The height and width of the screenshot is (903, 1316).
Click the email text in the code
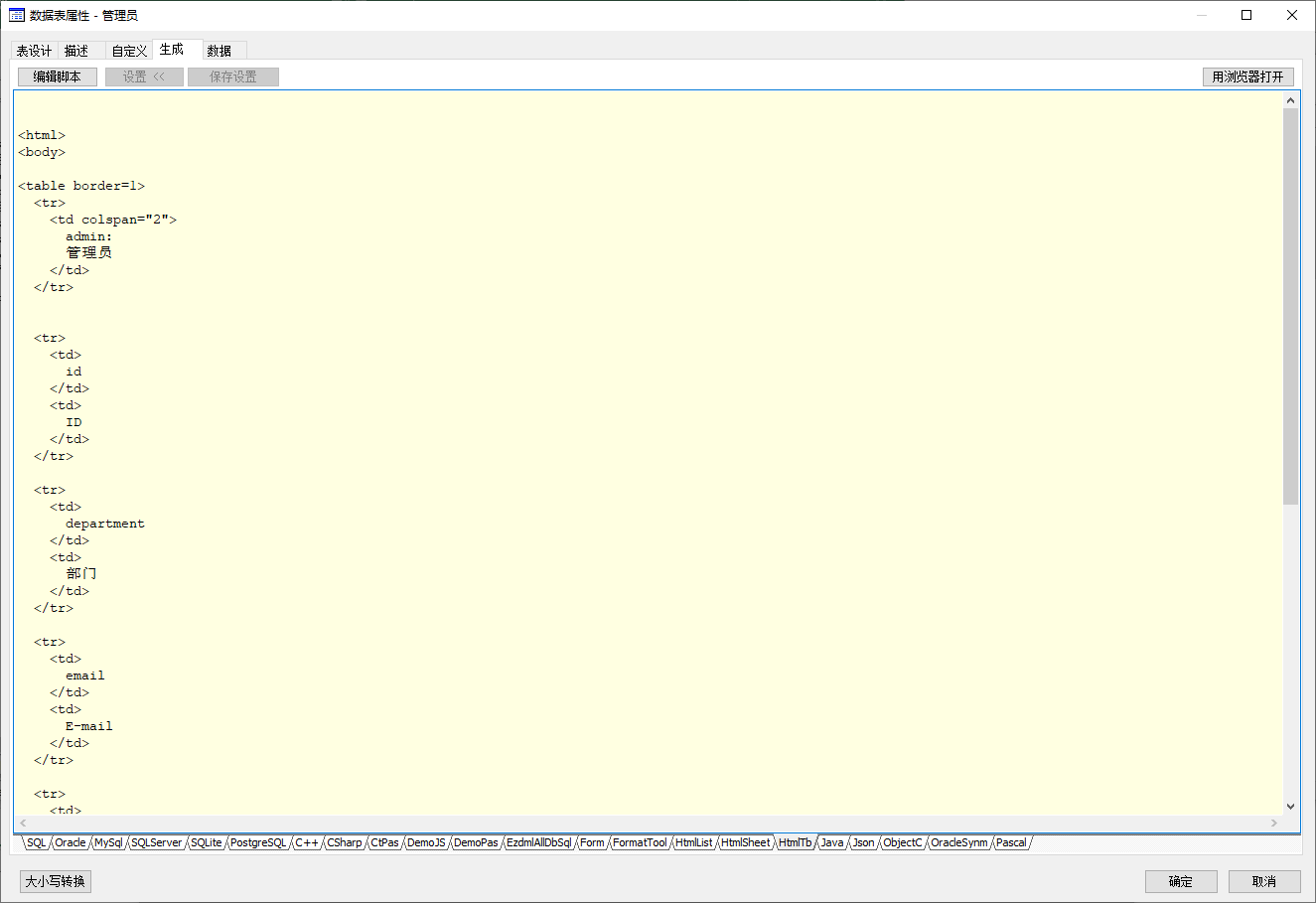pyautogui.click(x=85, y=676)
